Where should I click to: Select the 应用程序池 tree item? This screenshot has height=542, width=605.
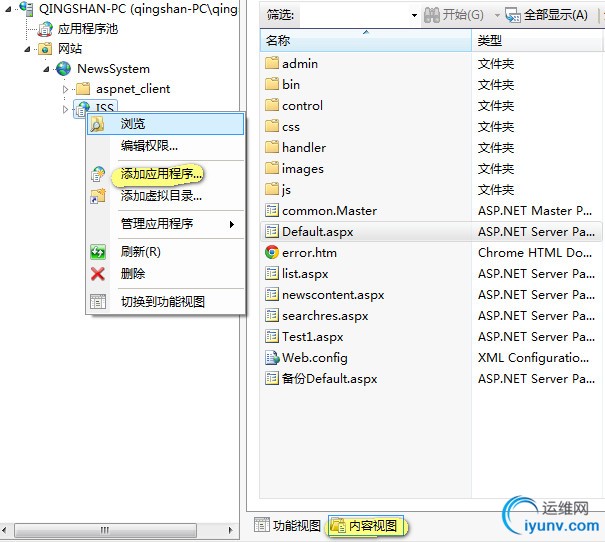(x=88, y=29)
